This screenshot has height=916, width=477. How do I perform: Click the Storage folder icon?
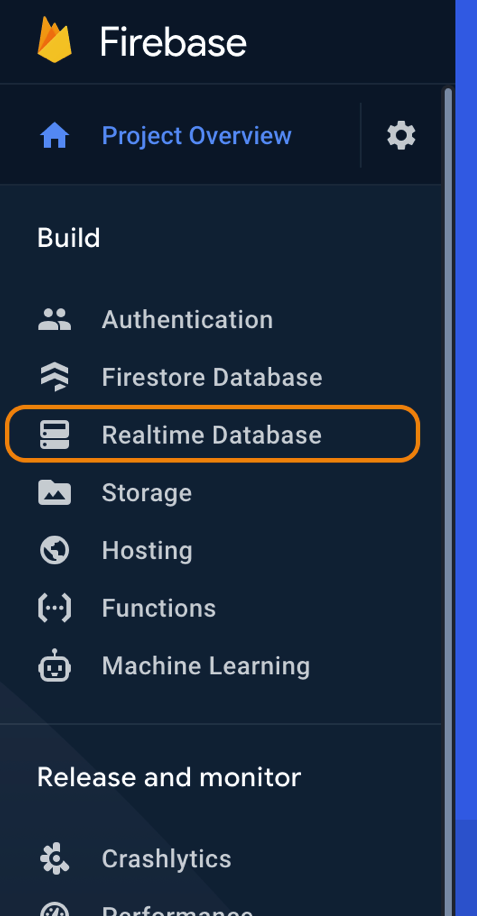[x=54, y=492]
